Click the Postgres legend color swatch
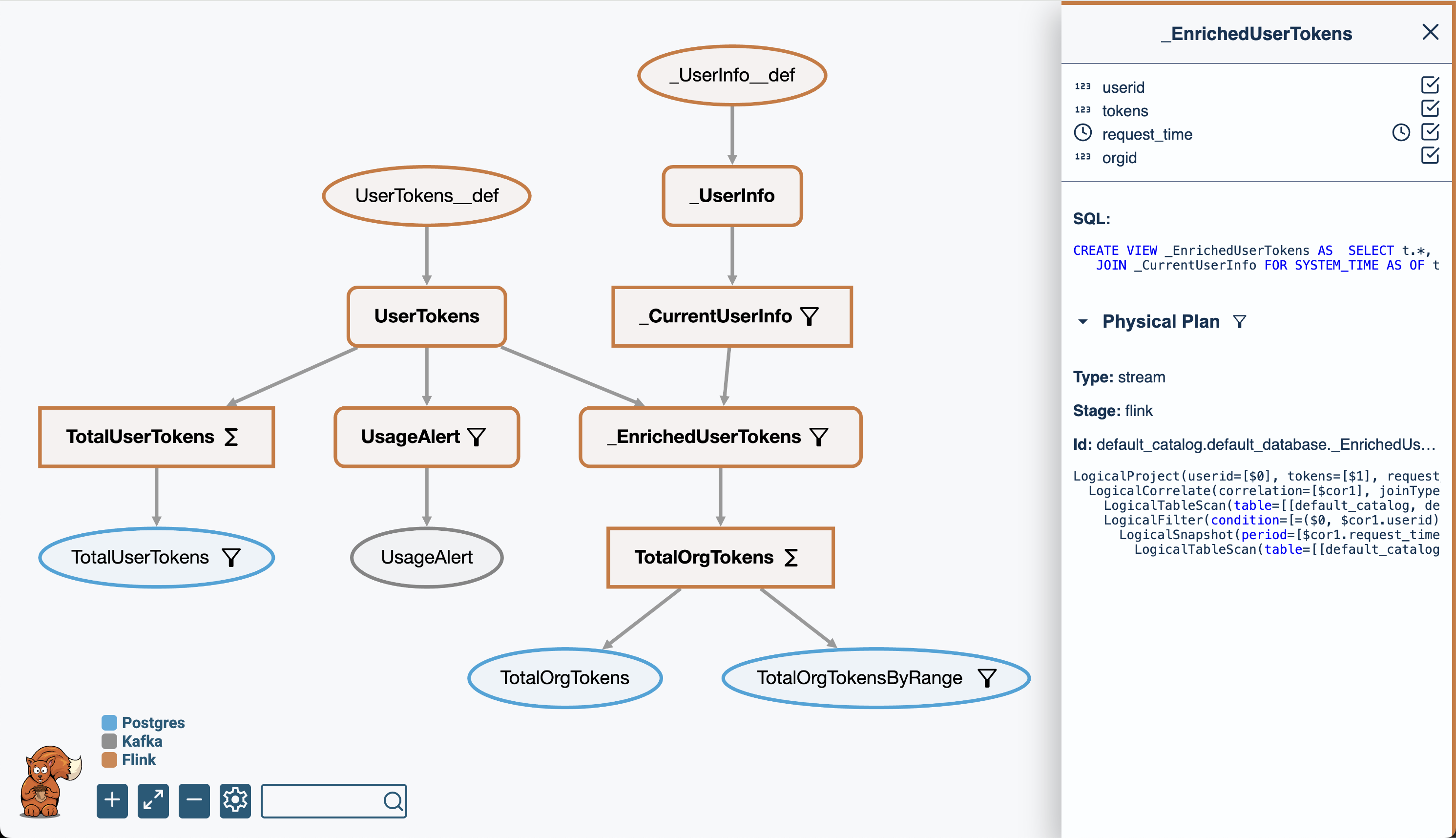1456x838 pixels. [109, 722]
